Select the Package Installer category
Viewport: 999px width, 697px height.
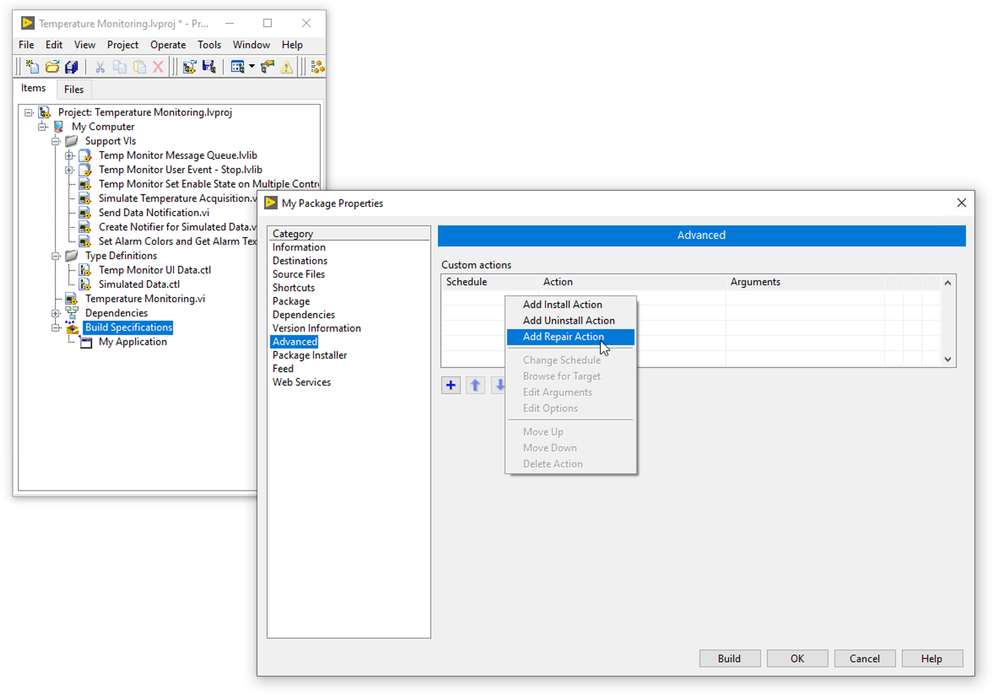(x=310, y=355)
